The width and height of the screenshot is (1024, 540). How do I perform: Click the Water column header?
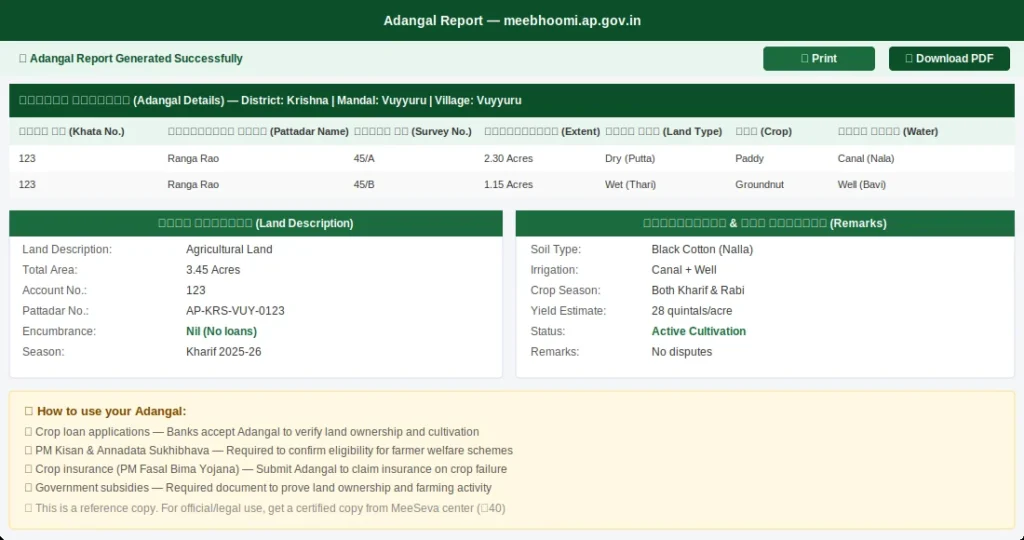[888, 131]
